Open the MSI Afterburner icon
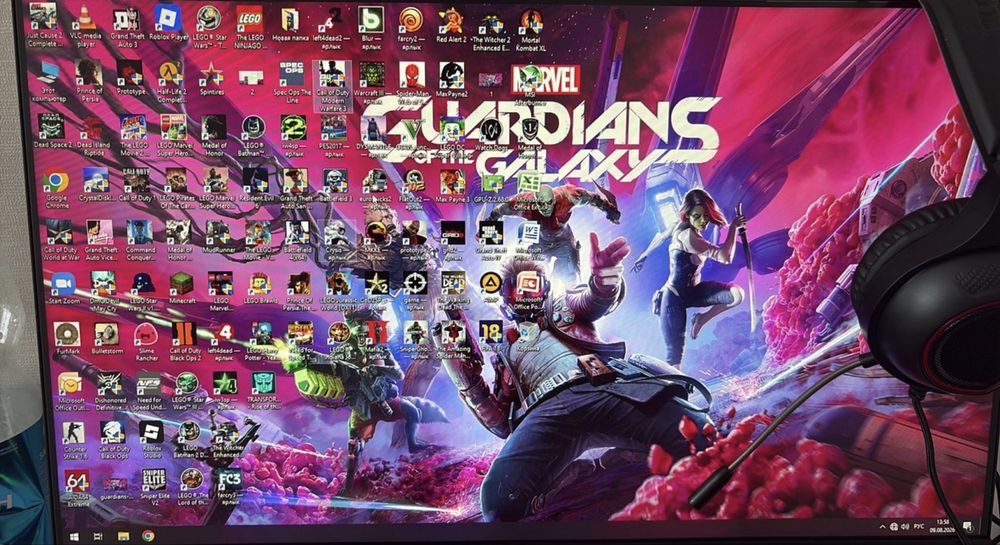The image size is (1000, 545). (530, 85)
